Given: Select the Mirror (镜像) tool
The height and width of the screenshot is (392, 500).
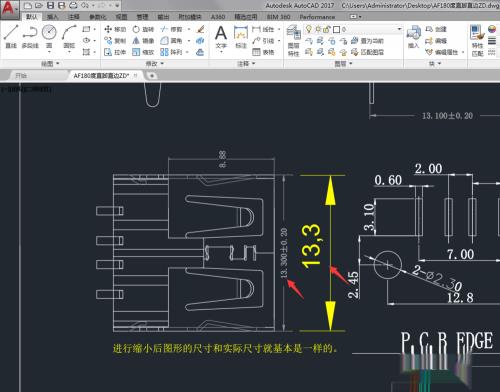Looking at the screenshot, I should coord(143,41).
